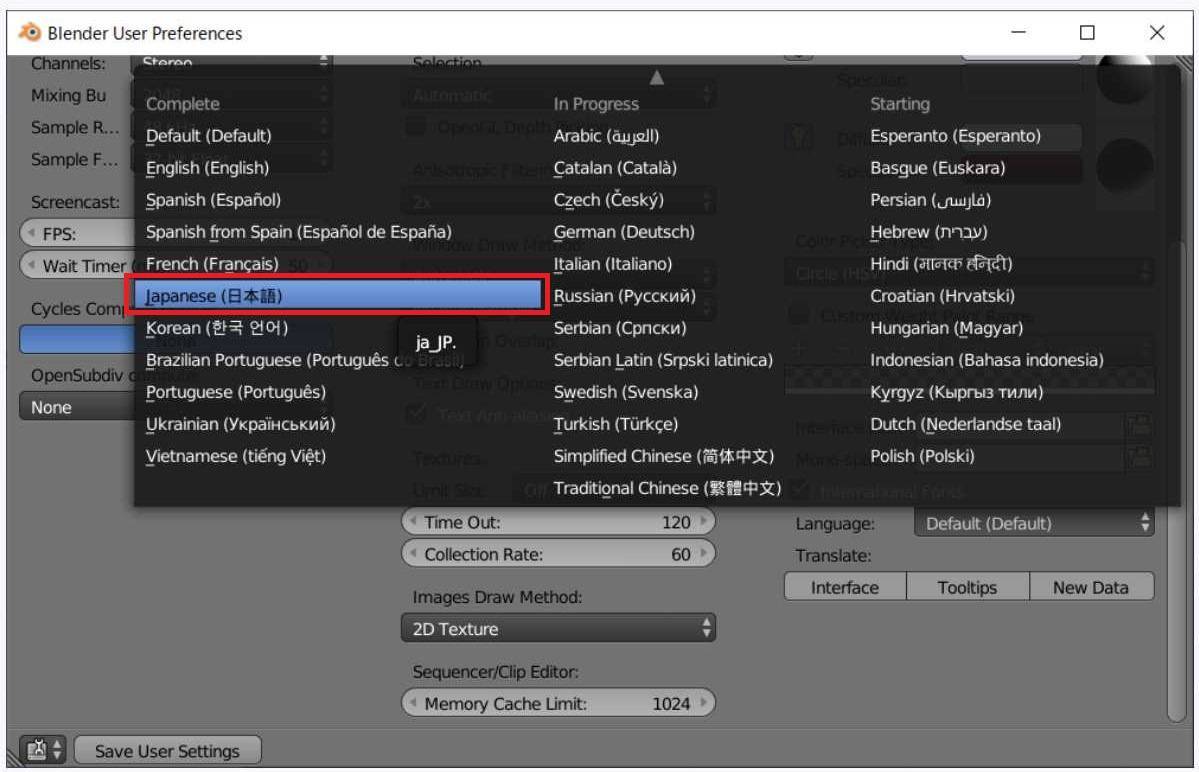
Task: Choose Arabic language entry
Action: pos(606,135)
